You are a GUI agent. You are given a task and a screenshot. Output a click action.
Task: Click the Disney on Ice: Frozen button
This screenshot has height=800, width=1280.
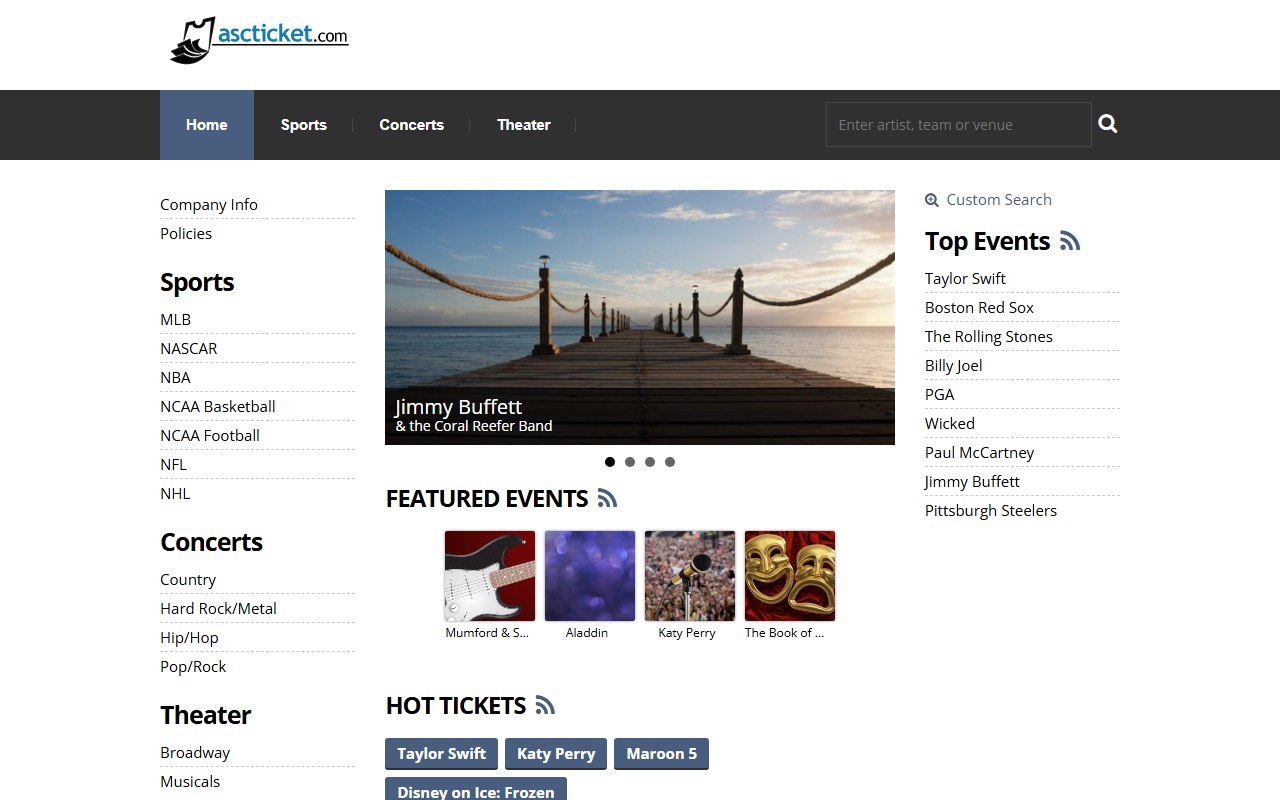(x=476, y=789)
